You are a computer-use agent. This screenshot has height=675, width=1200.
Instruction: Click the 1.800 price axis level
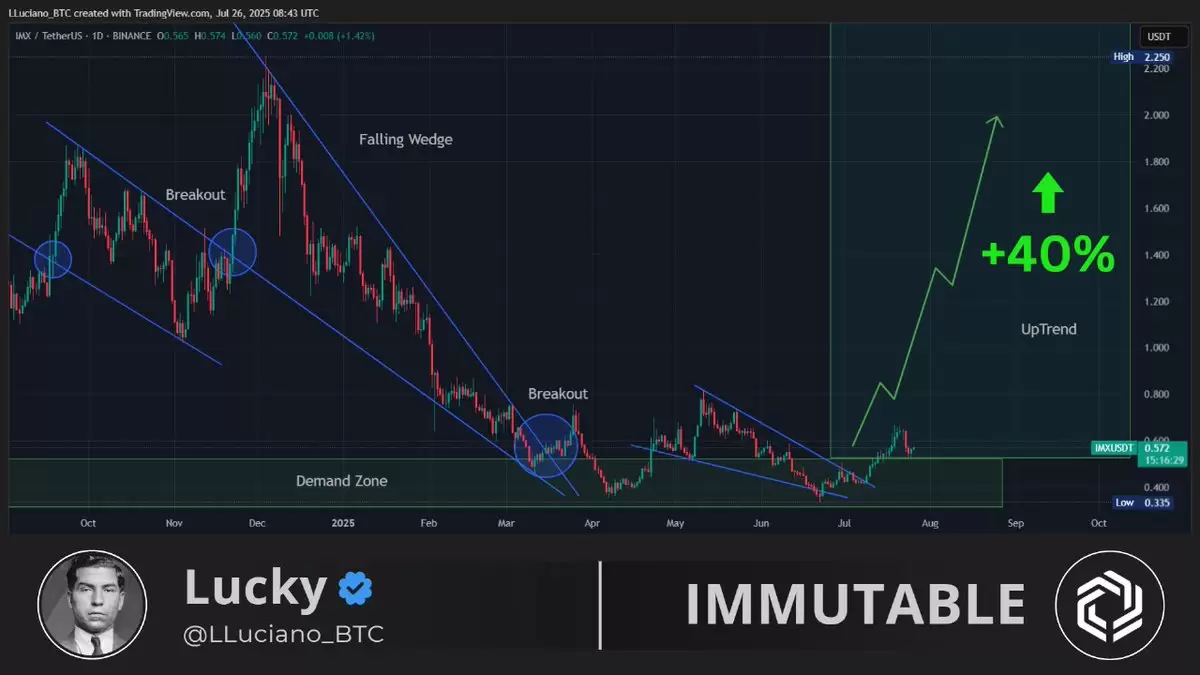click(1158, 162)
